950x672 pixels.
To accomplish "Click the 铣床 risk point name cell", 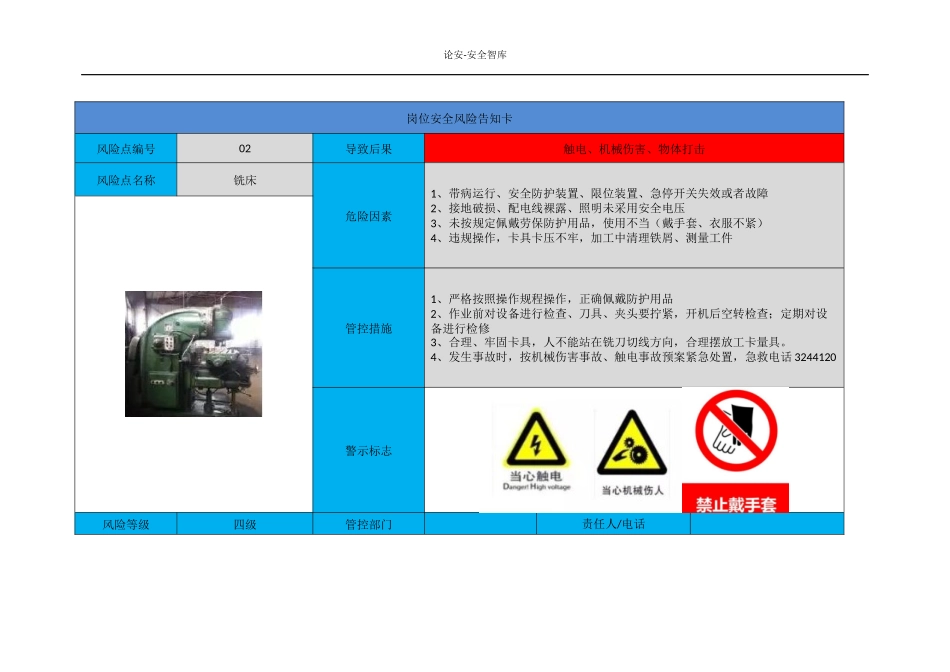I will (243, 180).
